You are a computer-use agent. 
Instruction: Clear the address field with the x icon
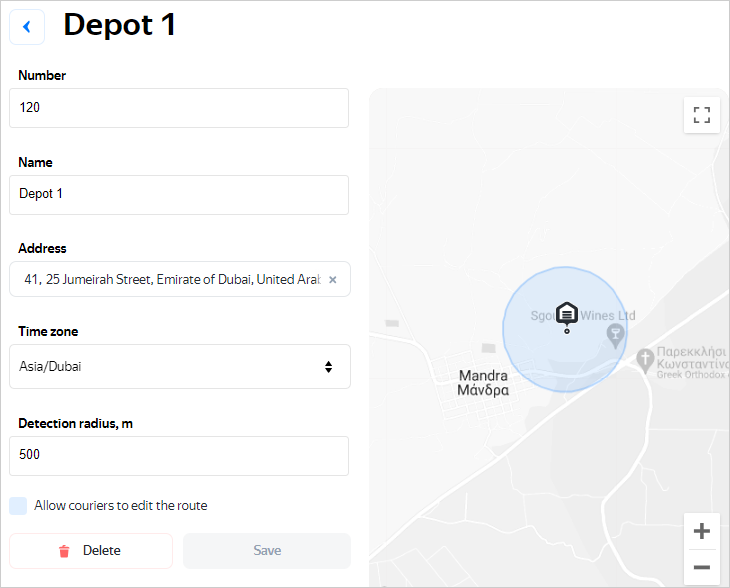(333, 280)
